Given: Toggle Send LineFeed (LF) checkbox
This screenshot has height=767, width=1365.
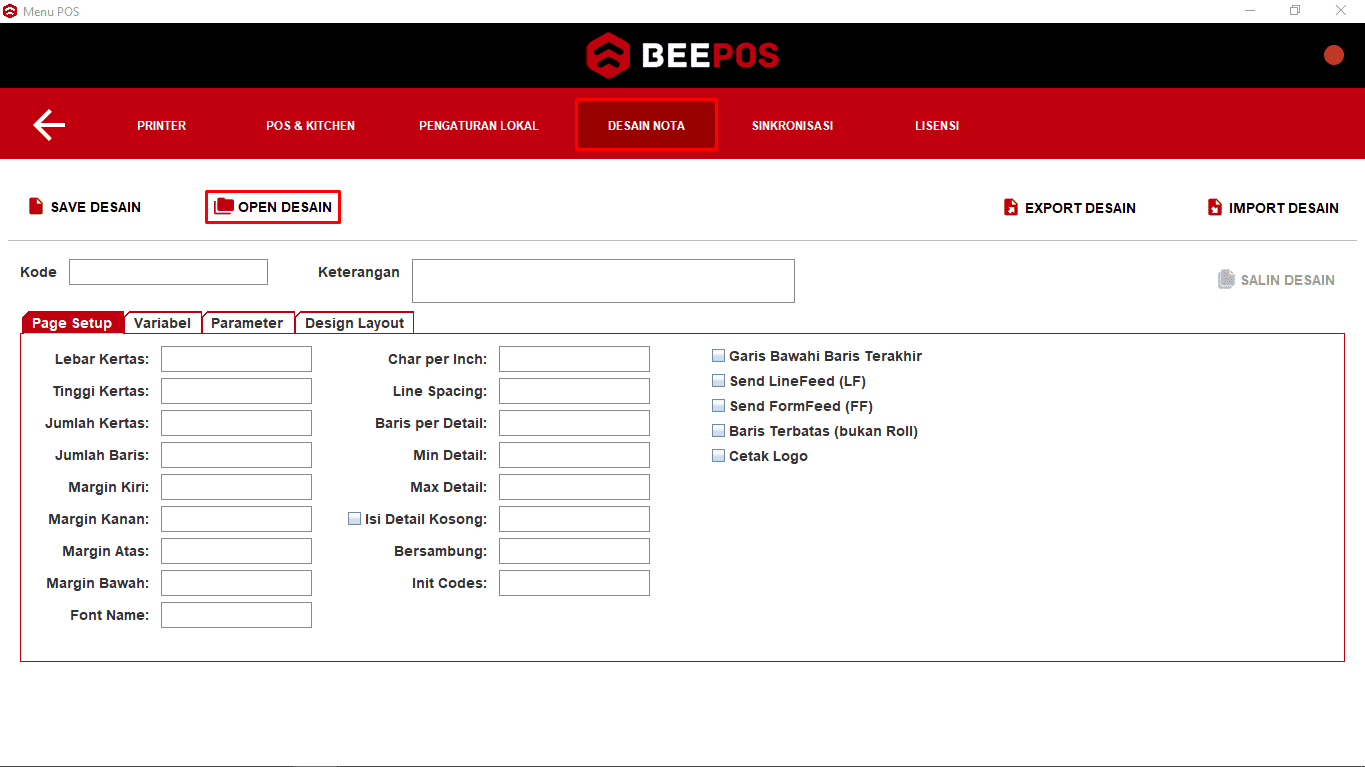Looking at the screenshot, I should point(718,381).
